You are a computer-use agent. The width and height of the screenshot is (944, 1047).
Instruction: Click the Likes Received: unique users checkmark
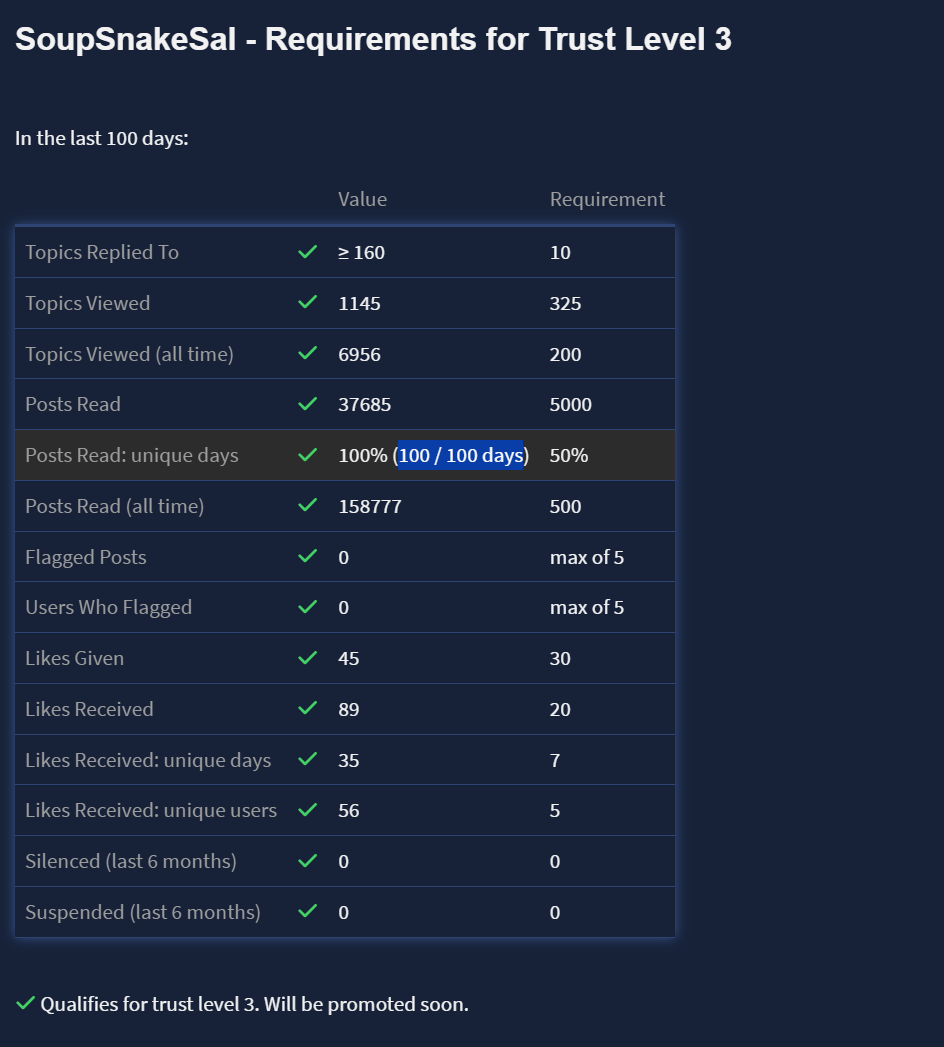click(308, 810)
